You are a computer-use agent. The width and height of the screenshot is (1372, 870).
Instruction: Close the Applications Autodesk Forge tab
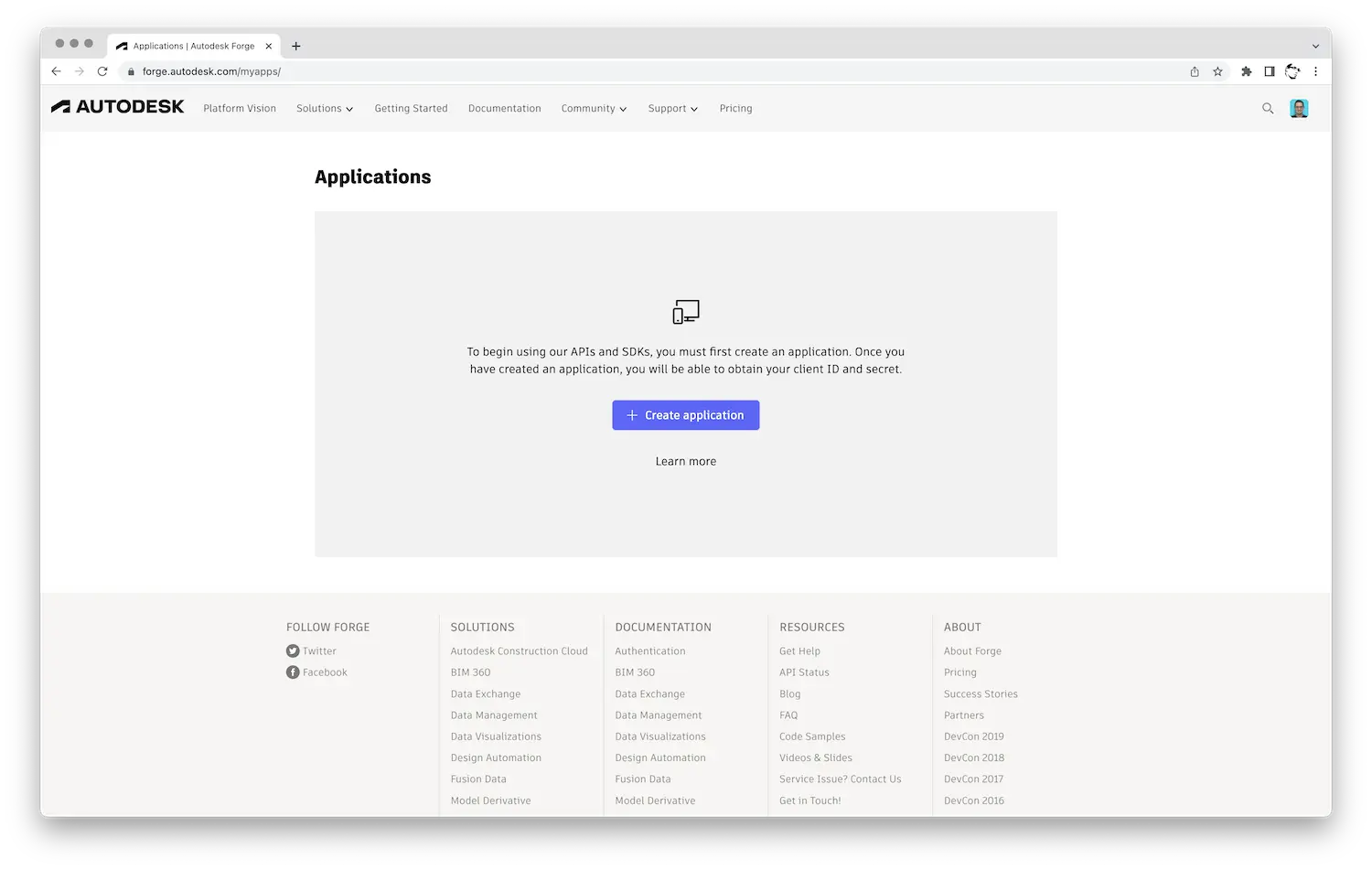point(269,46)
